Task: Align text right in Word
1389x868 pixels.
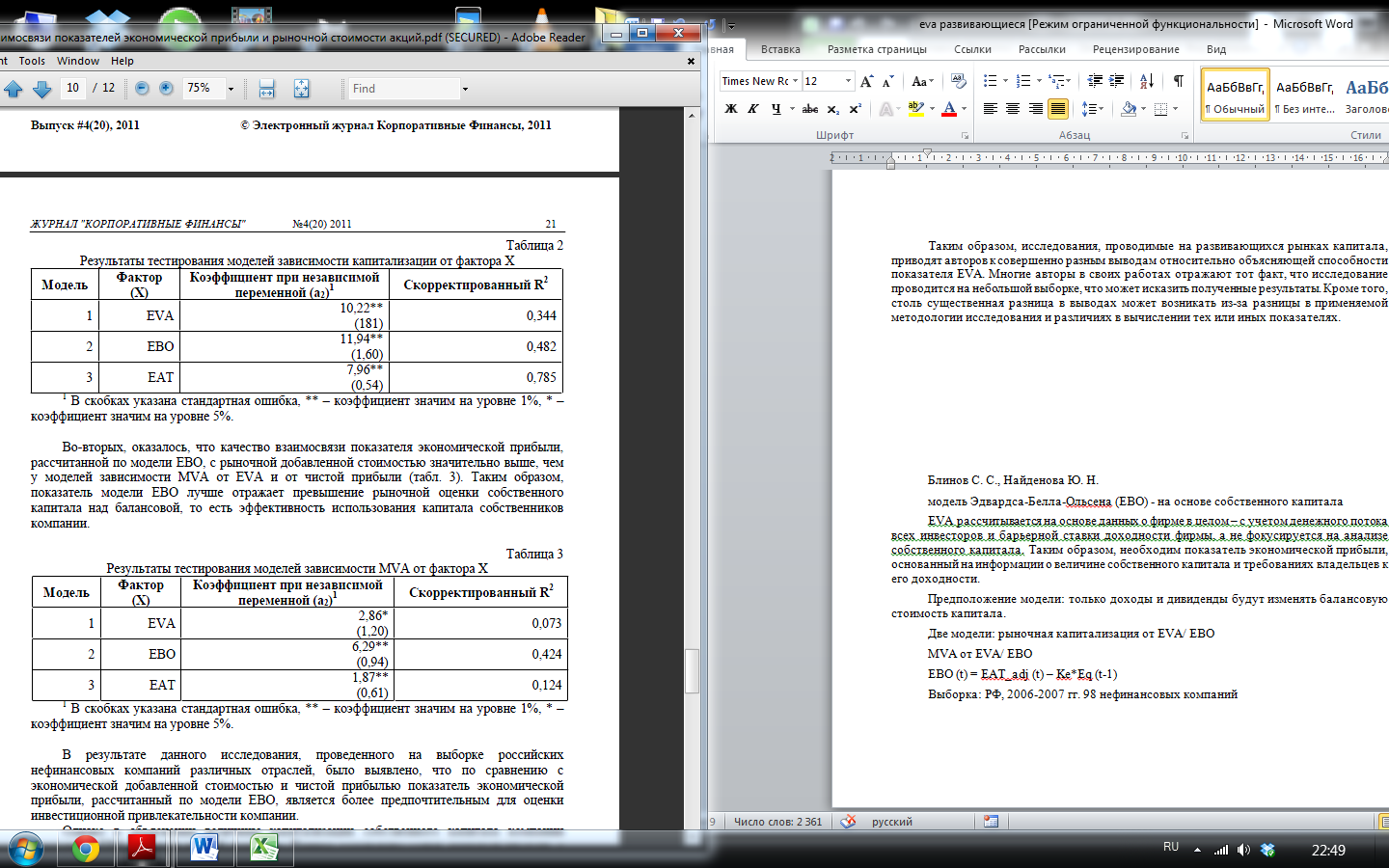Action: click(x=1035, y=109)
